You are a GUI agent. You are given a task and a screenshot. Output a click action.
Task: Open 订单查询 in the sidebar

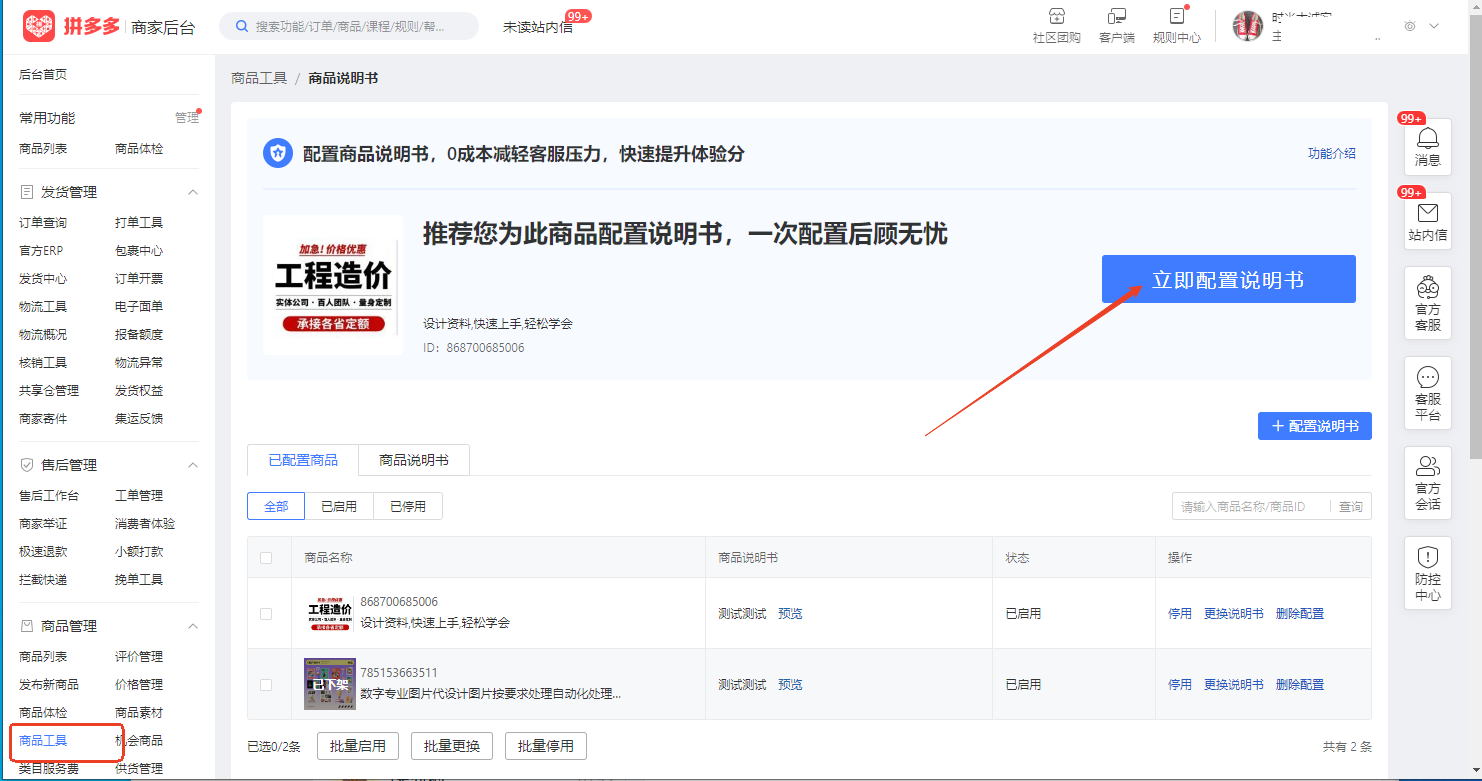(x=43, y=223)
